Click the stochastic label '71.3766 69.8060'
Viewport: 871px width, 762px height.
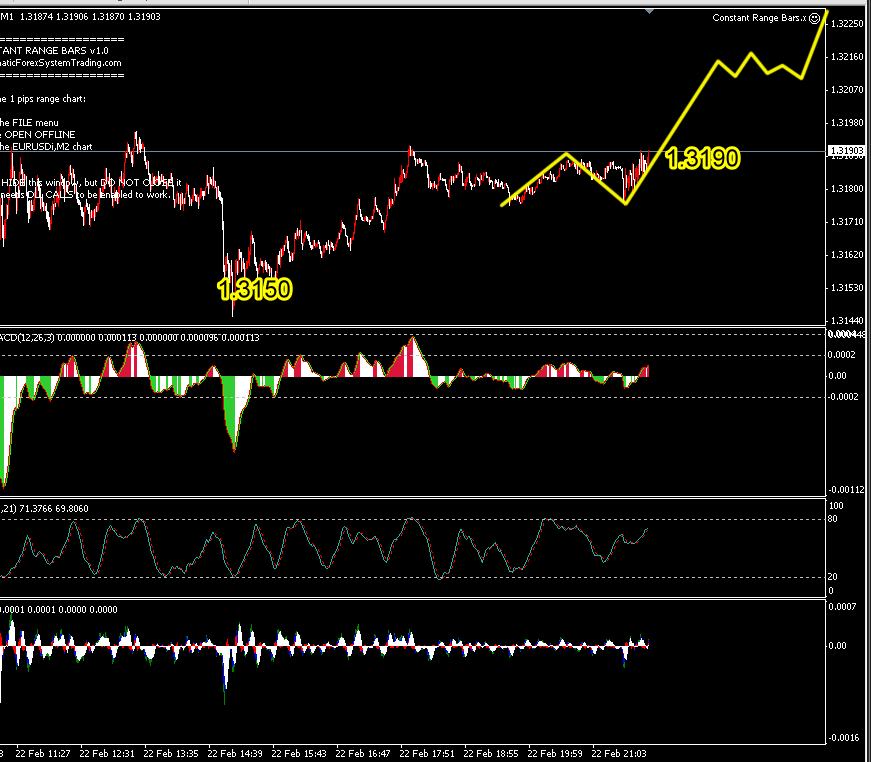coord(53,508)
